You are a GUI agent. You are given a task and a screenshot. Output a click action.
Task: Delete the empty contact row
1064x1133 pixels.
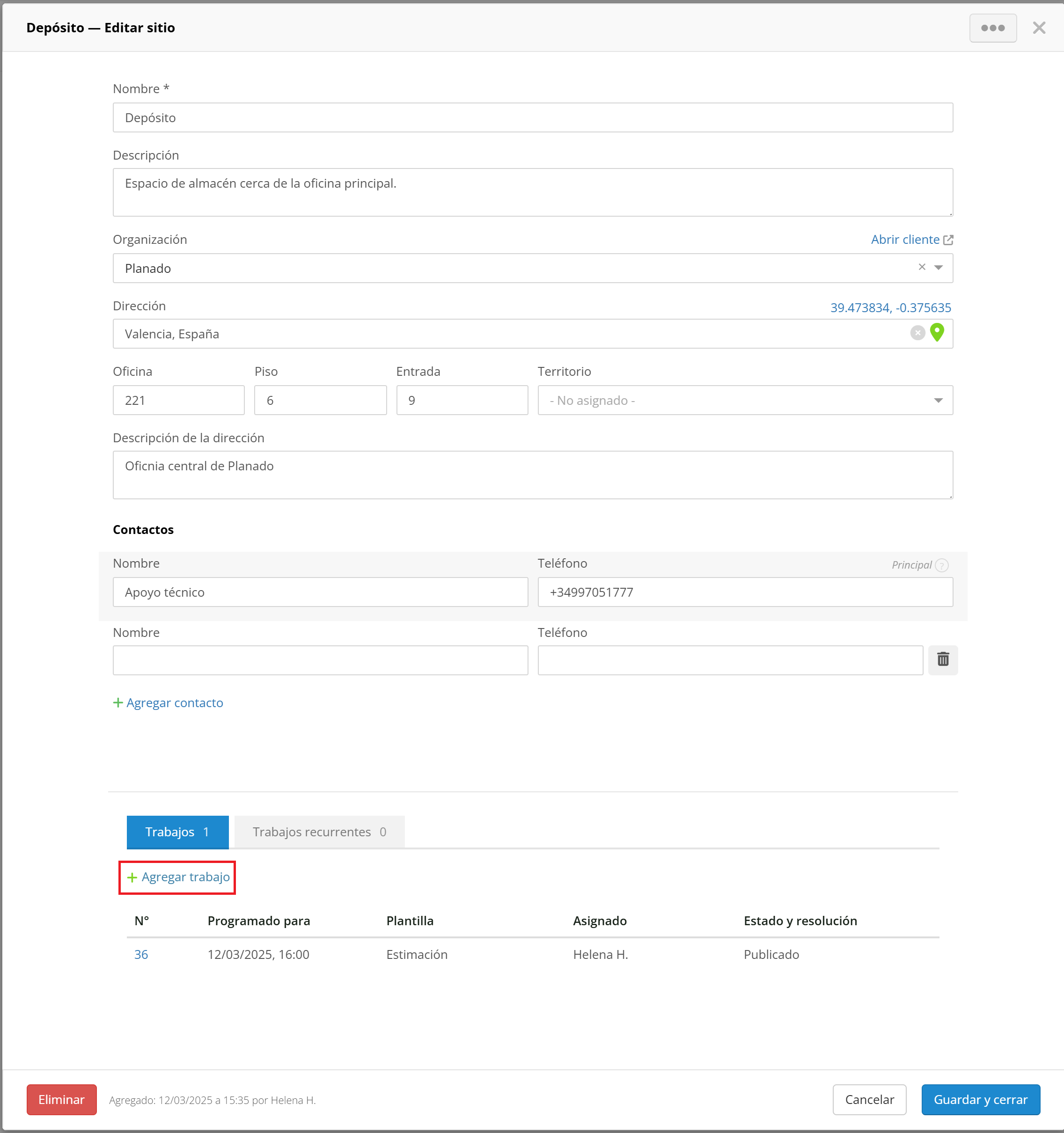(x=943, y=659)
